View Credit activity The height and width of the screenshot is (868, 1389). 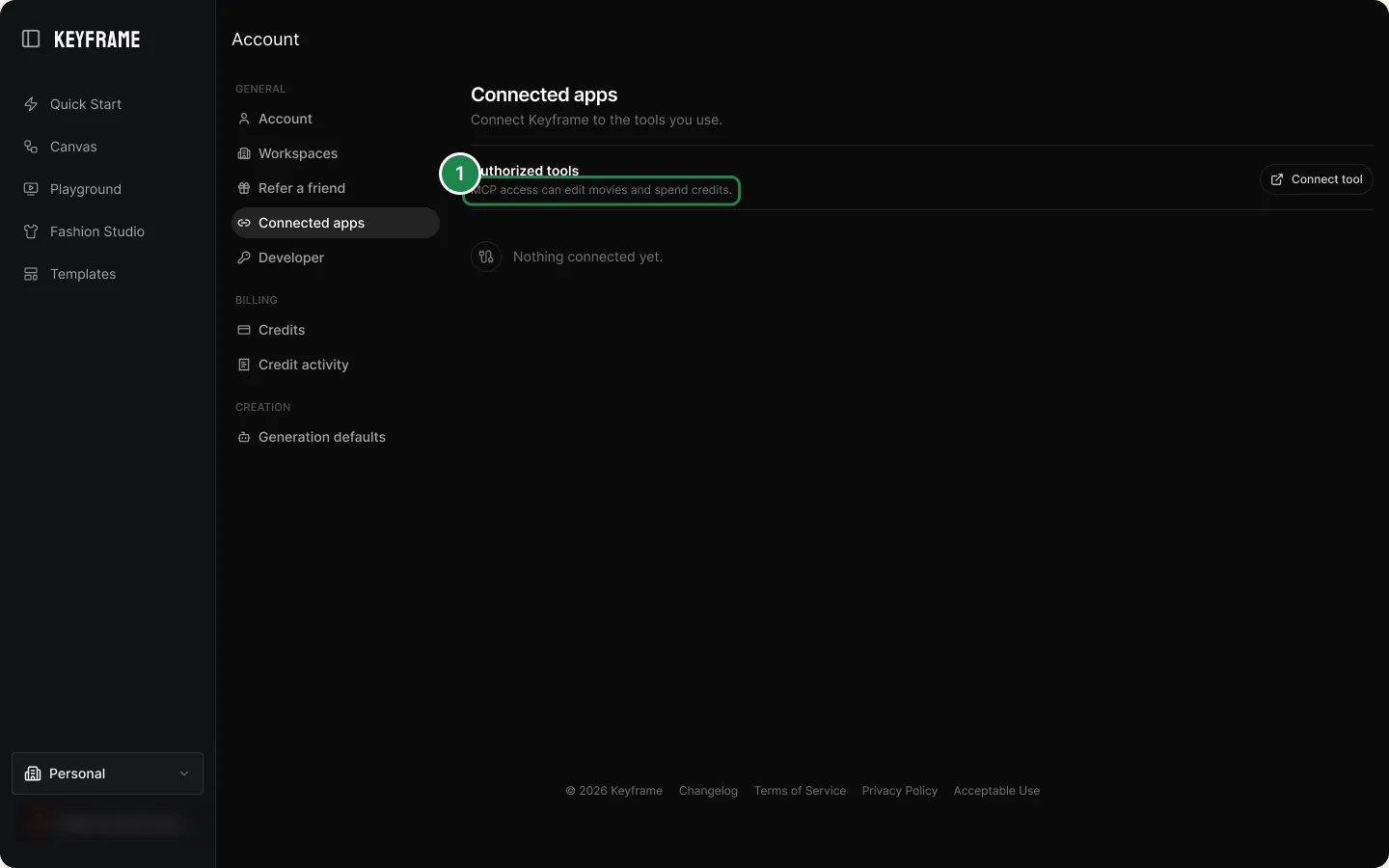tap(336, 365)
